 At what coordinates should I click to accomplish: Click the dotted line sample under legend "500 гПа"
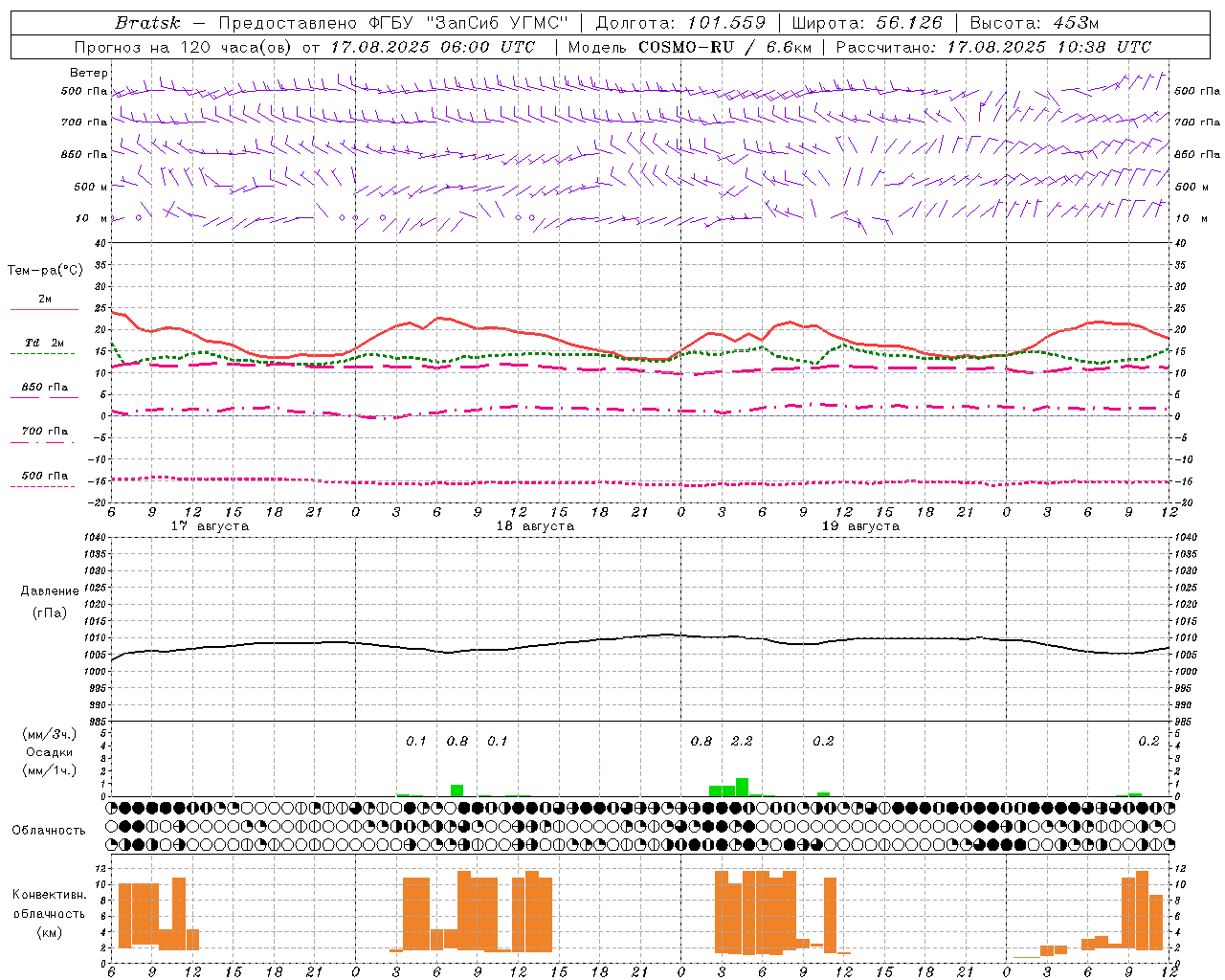coord(43,486)
